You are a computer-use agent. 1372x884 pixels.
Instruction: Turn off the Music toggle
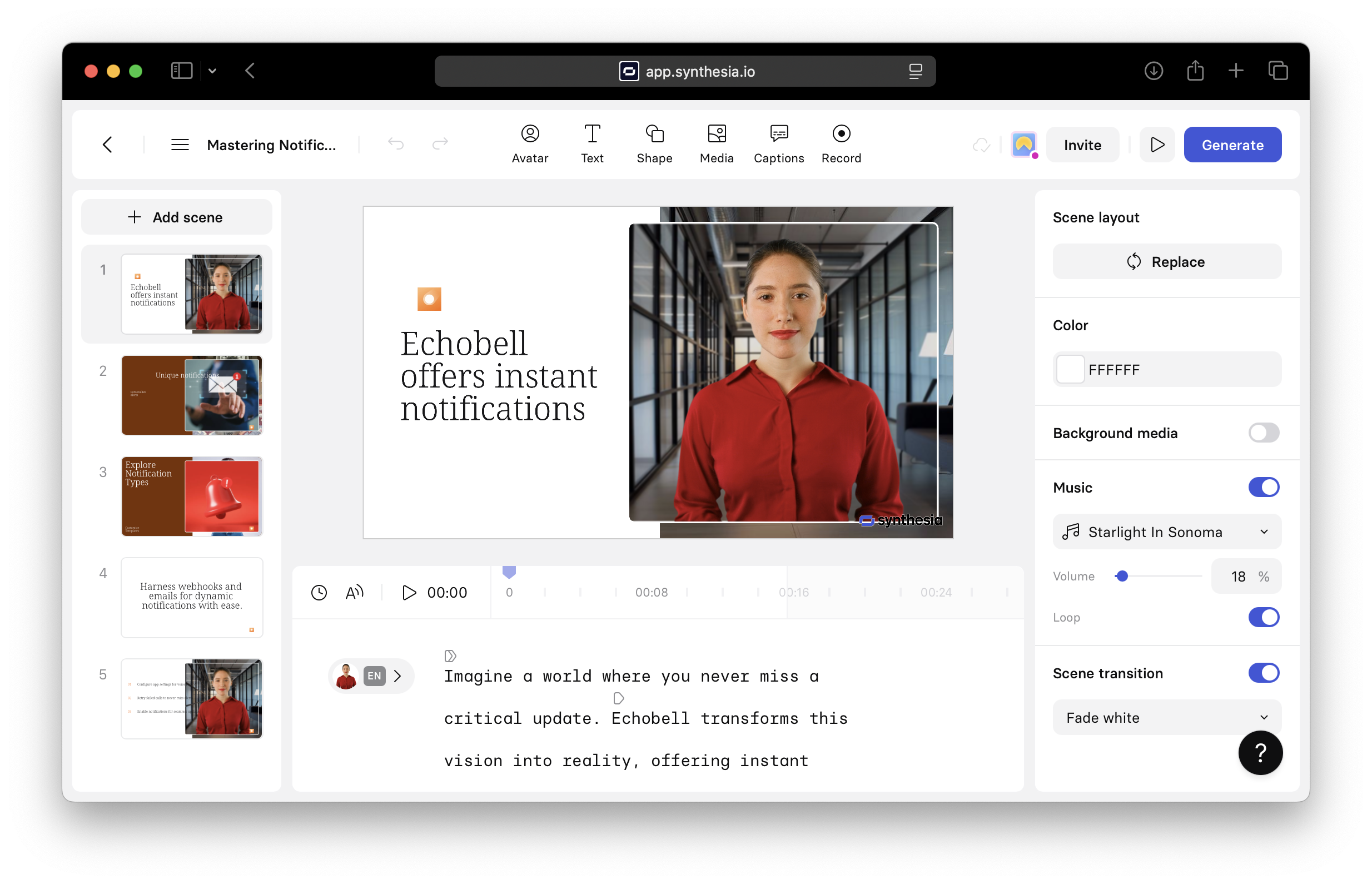coord(1263,488)
